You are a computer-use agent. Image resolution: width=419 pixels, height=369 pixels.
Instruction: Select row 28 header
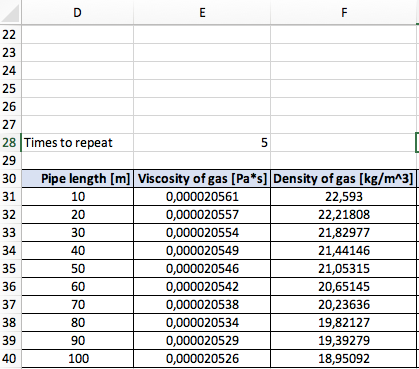click(x=10, y=143)
